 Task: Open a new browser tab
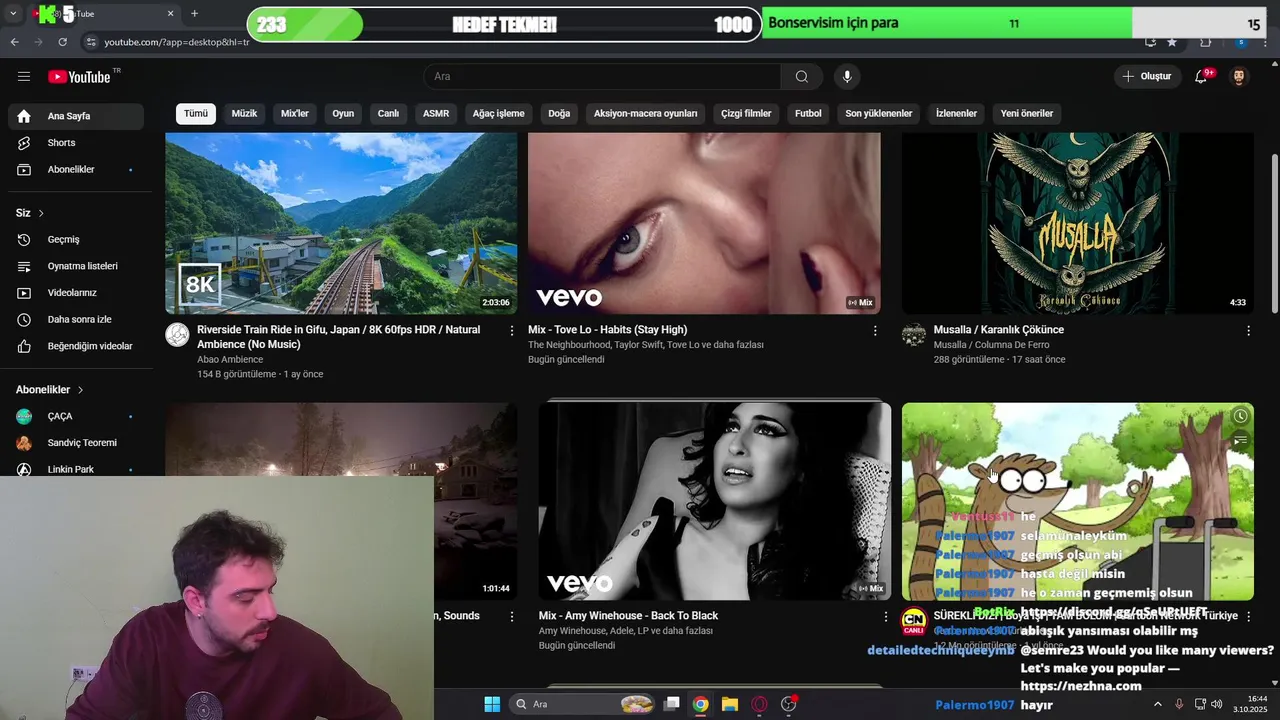(194, 14)
